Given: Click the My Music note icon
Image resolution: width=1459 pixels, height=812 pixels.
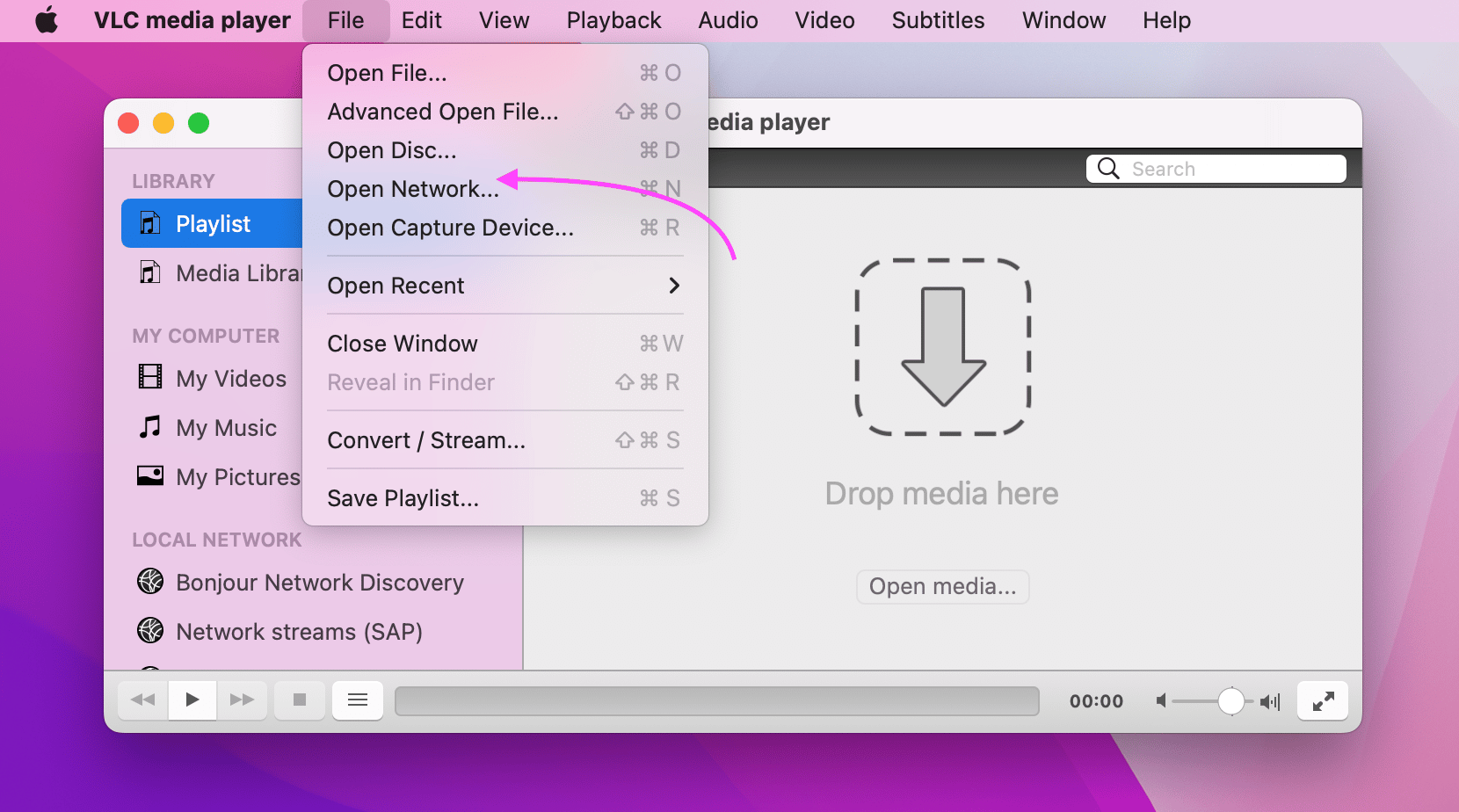Looking at the screenshot, I should [150, 427].
